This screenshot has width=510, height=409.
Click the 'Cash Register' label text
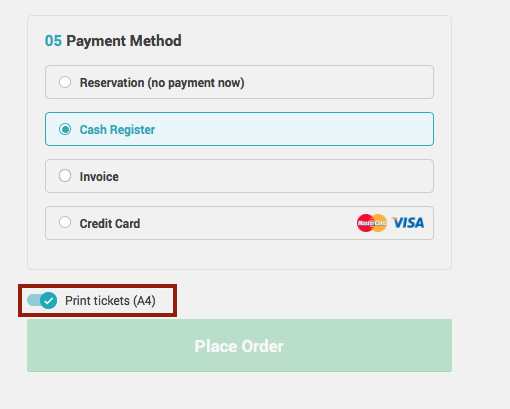117,130
